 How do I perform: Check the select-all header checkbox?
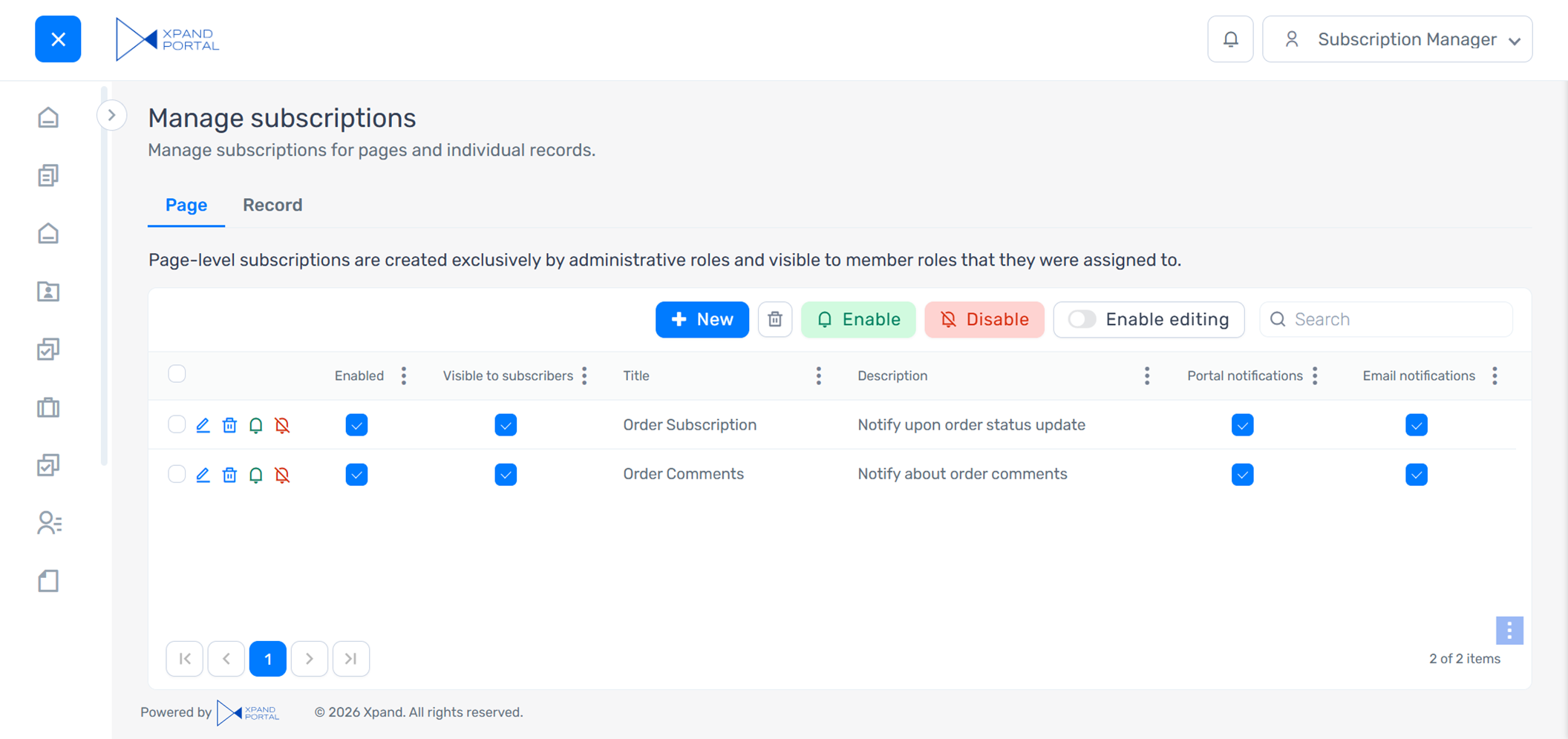click(177, 374)
